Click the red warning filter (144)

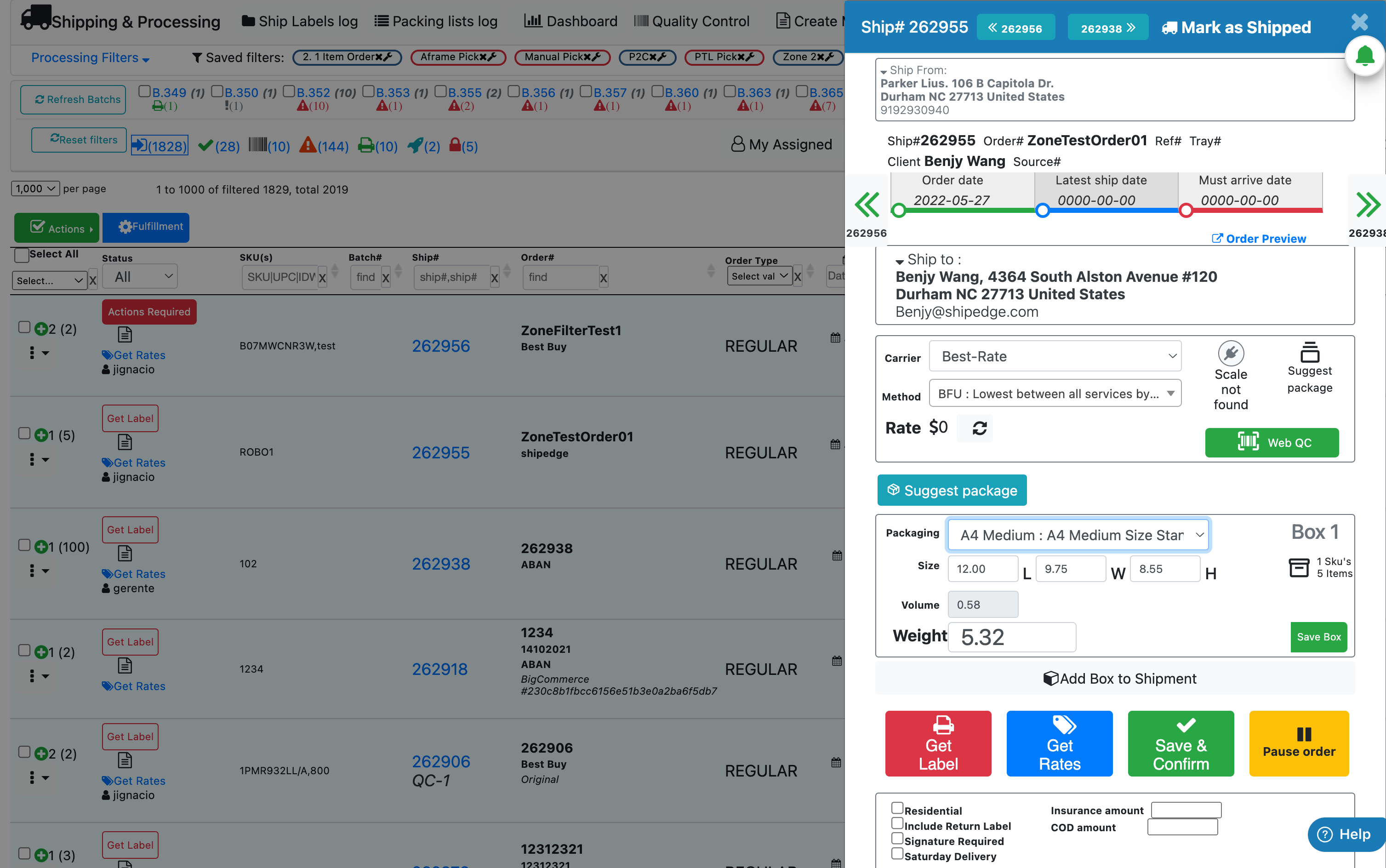click(x=308, y=145)
